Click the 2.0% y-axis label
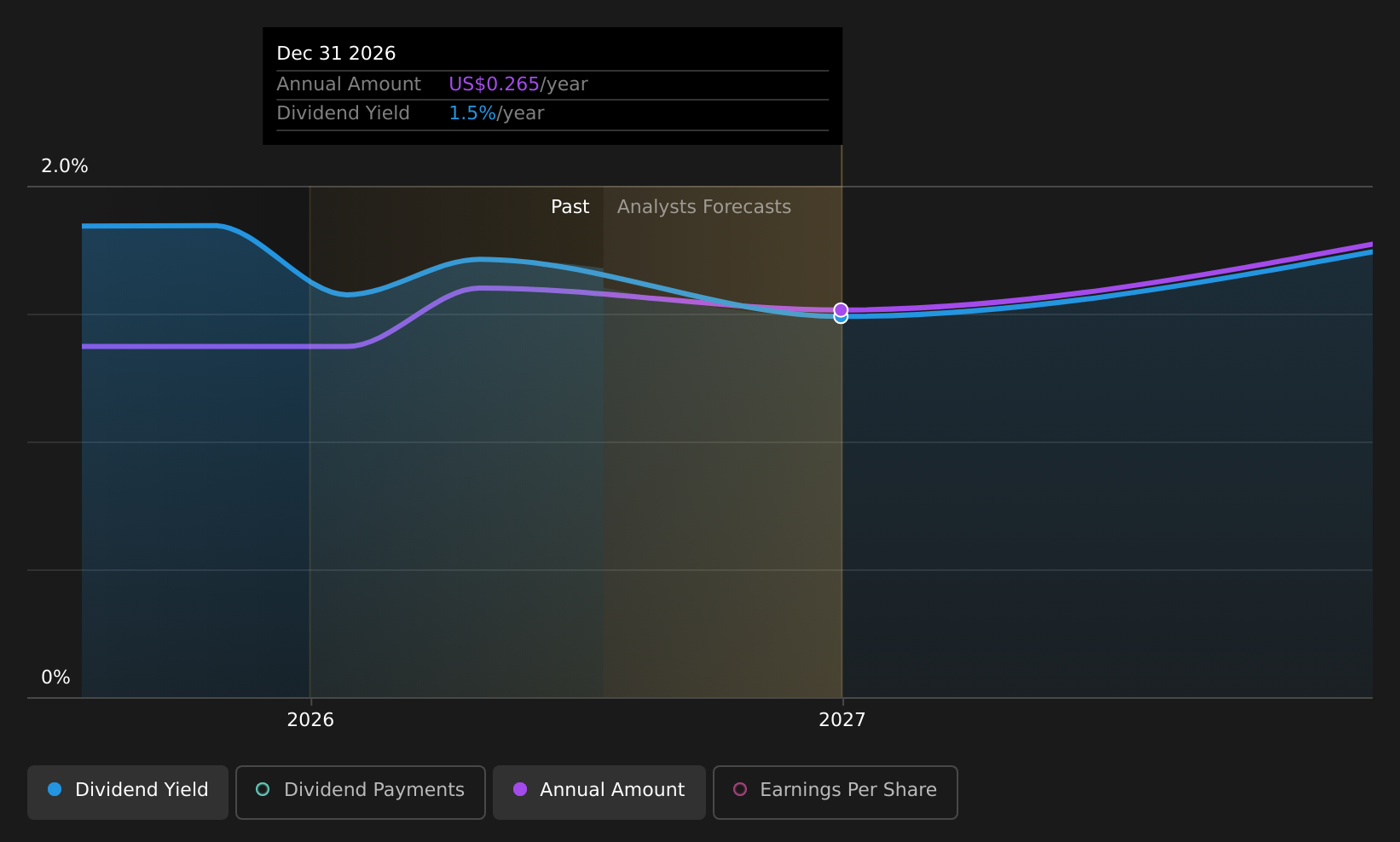The height and width of the screenshot is (842, 1400). [65, 166]
